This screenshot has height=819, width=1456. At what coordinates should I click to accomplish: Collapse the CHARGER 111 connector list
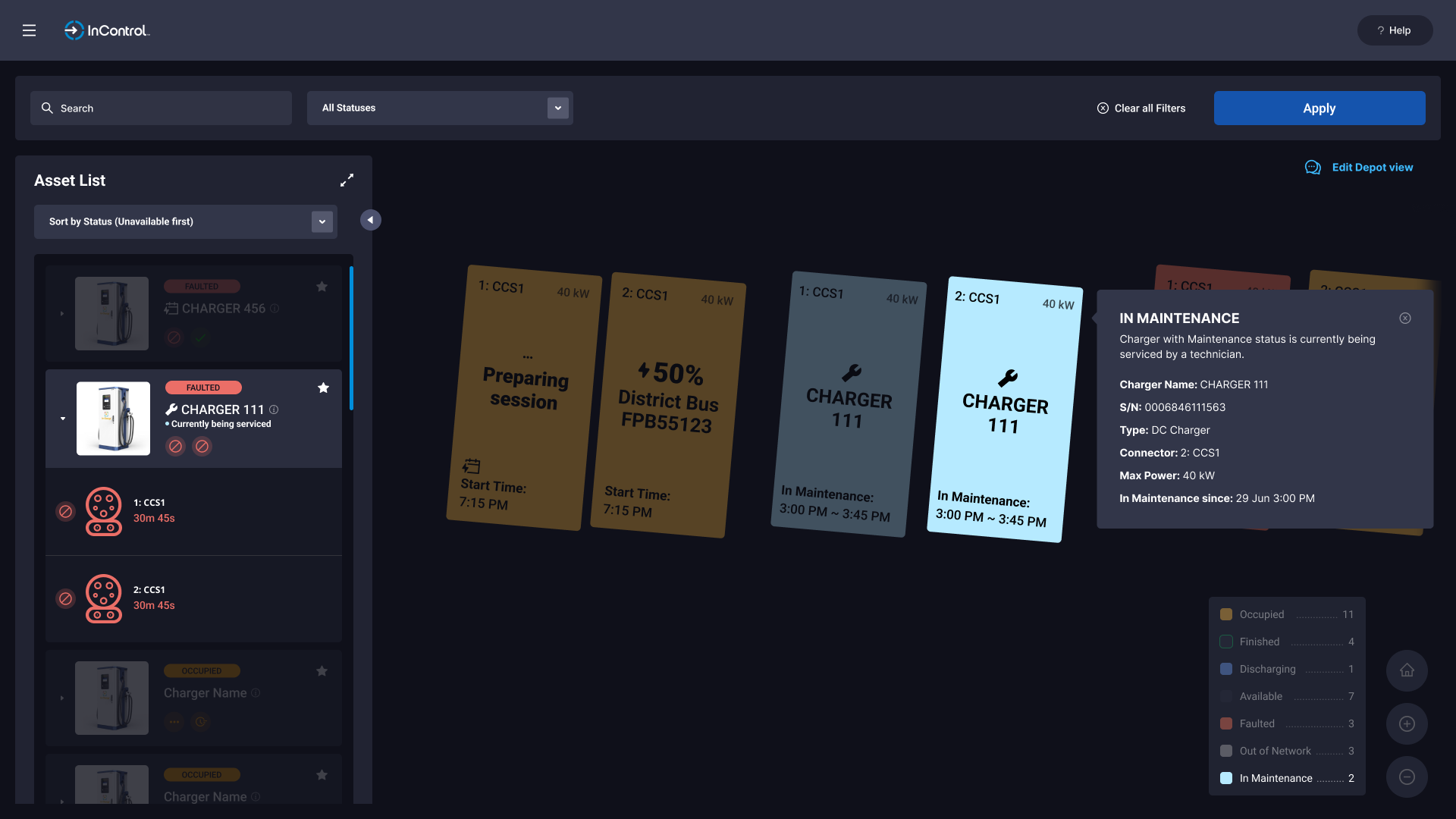click(63, 419)
